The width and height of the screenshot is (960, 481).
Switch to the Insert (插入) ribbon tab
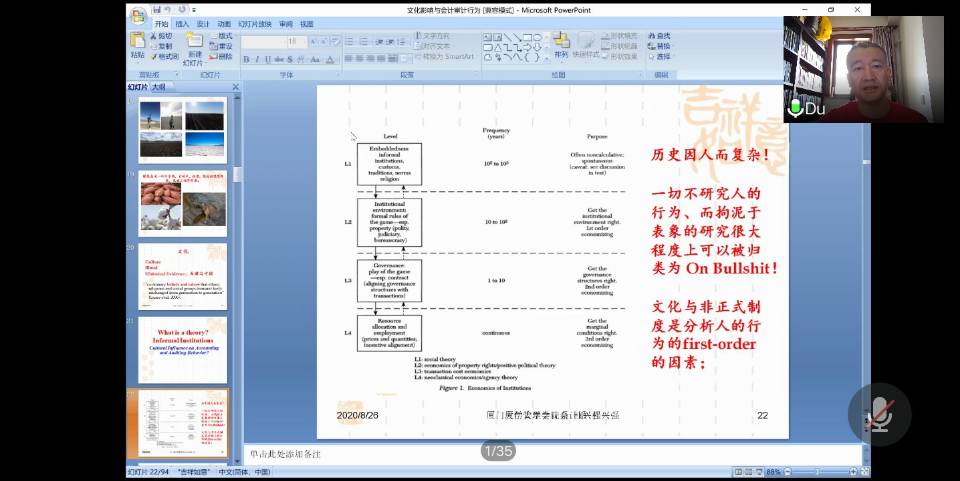click(x=182, y=24)
